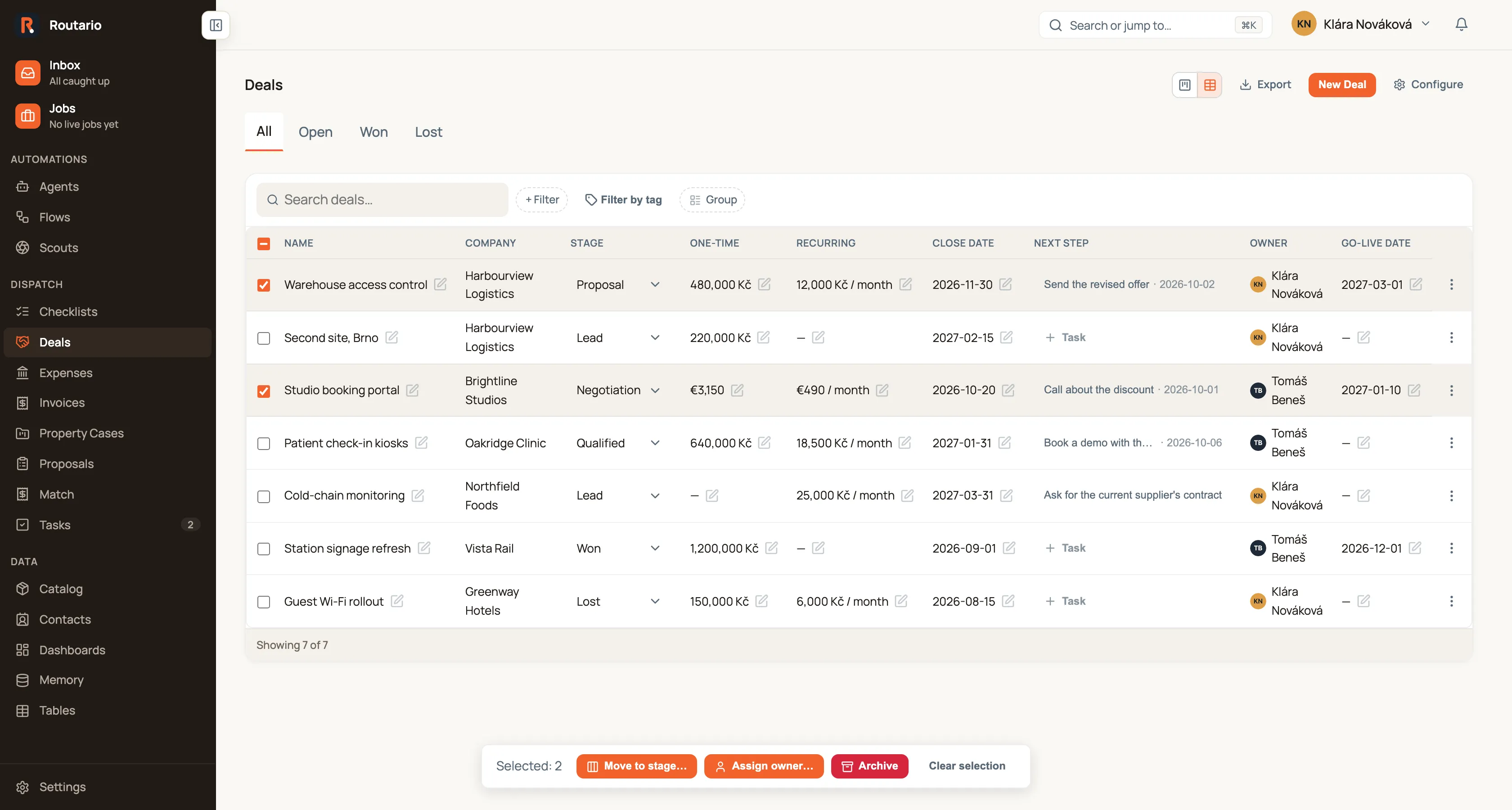The width and height of the screenshot is (1512, 810).
Task: Open stage dropdown for Warehouse access control
Action: coord(618,285)
